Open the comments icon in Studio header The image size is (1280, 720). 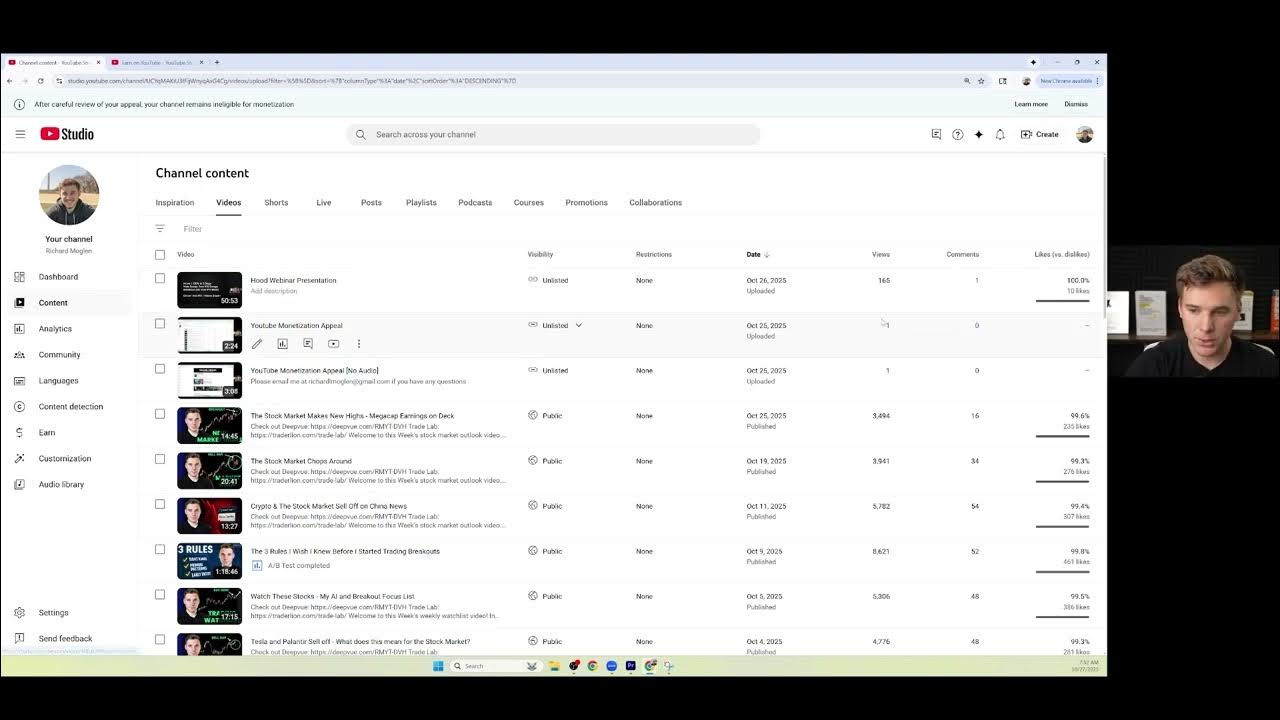[936, 134]
